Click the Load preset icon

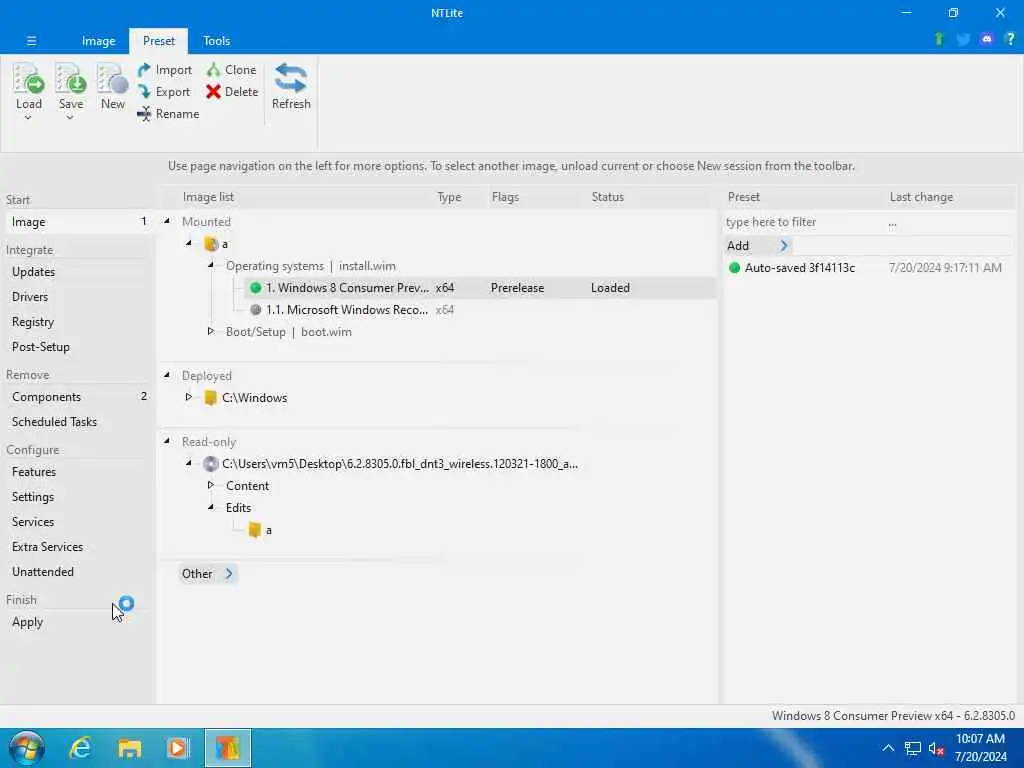tap(28, 79)
